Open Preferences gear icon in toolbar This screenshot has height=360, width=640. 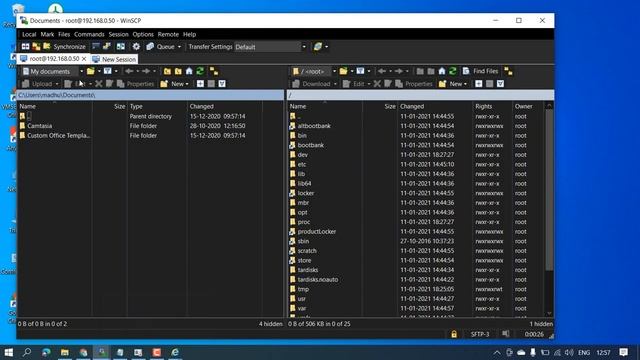[x=136, y=47]
